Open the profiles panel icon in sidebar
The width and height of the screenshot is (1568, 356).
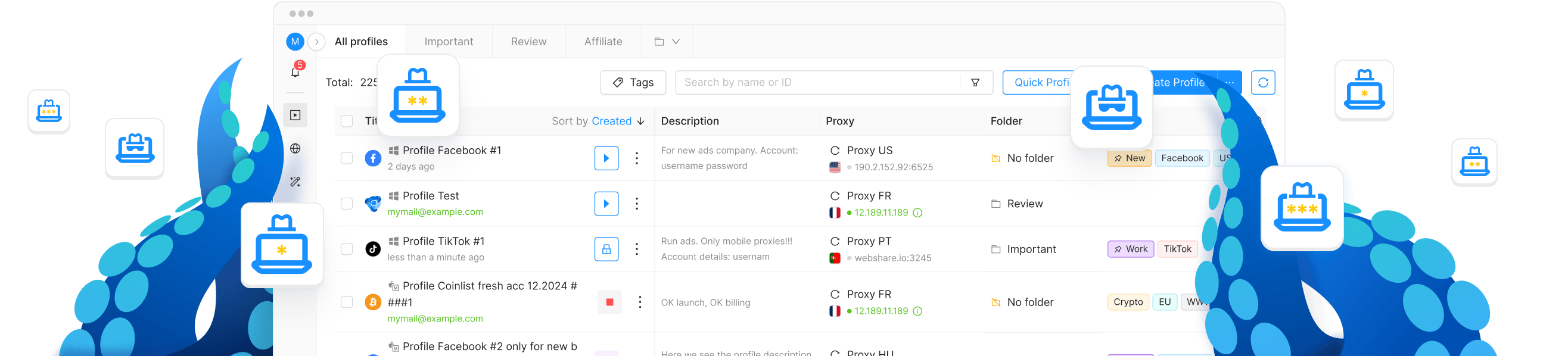[x=295, y=115]
